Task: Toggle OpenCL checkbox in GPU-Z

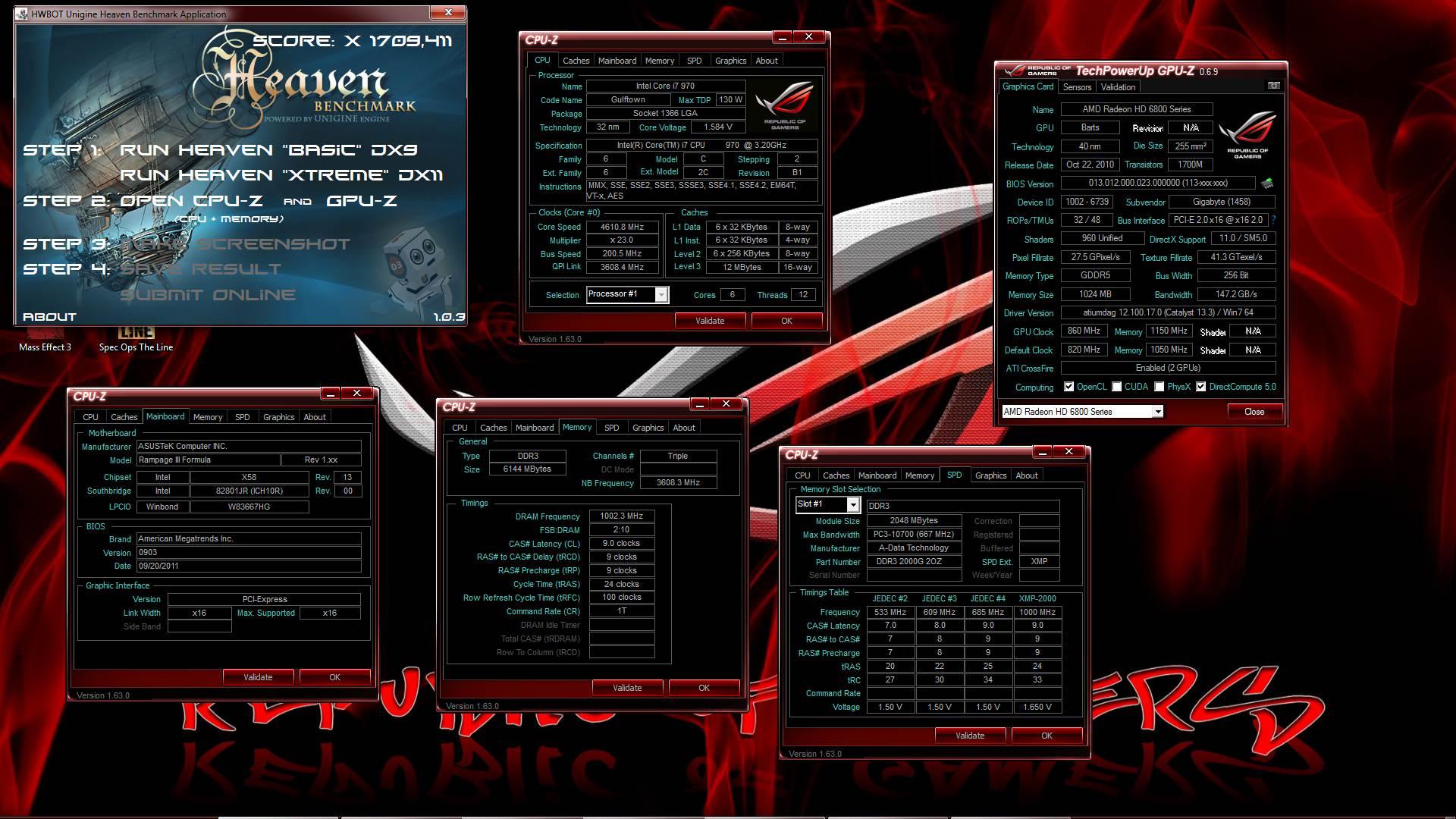Action: tap(1068, 387)
